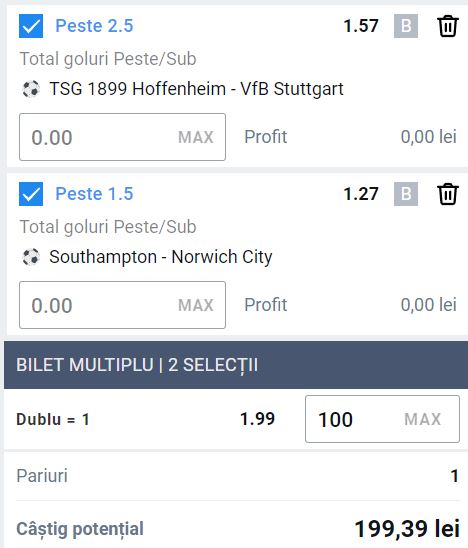
Task: Click MAX in the Southampton stake field
Action: pyautogui.click(x=196, y=305)
